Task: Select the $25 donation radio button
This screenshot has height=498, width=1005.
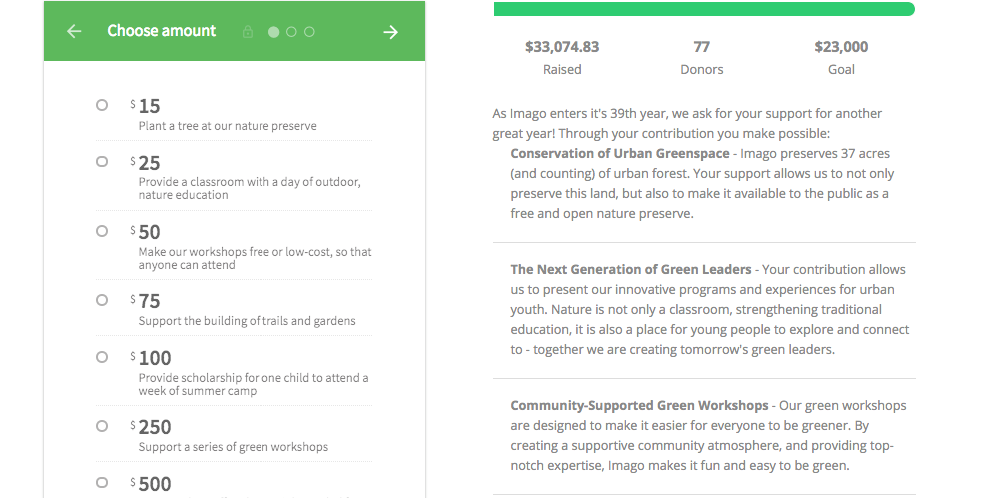Action: point(102,162)
